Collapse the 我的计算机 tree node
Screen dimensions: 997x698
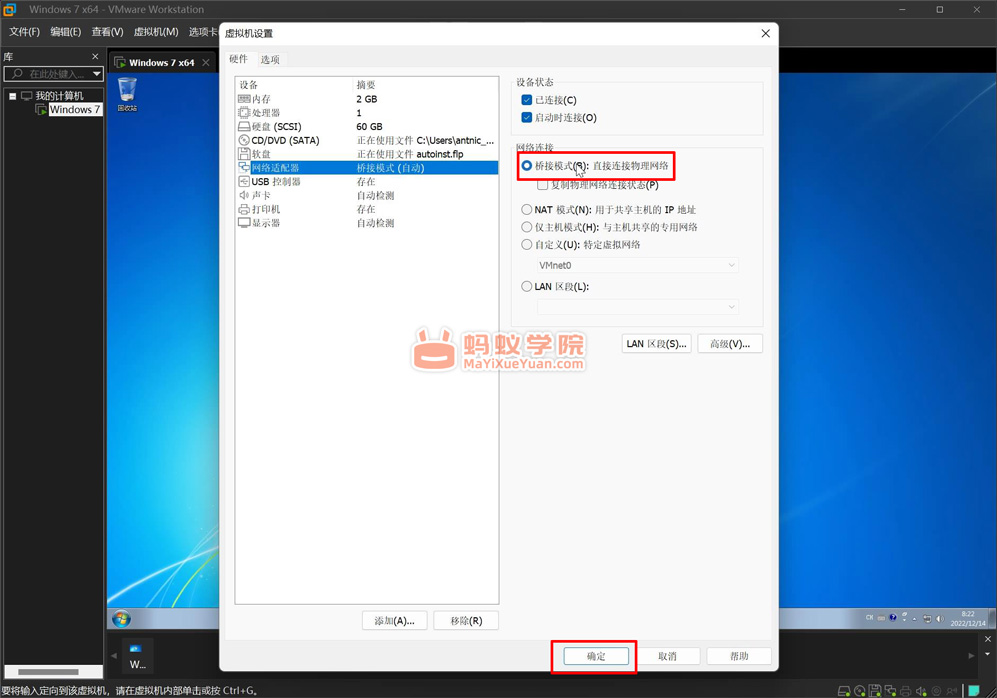[x=13, y=96]
